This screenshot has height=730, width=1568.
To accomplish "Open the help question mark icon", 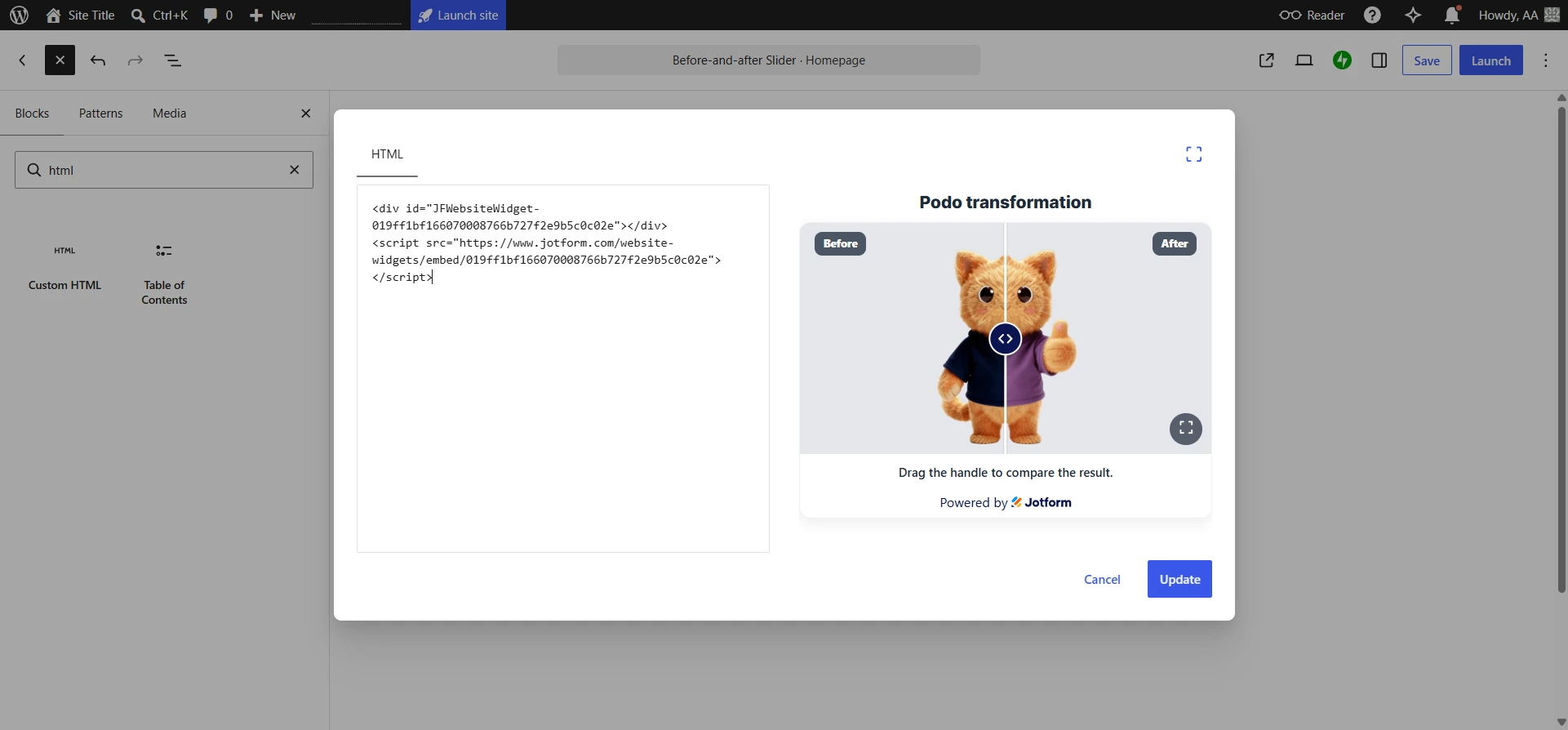I will tap(1373, 15).
